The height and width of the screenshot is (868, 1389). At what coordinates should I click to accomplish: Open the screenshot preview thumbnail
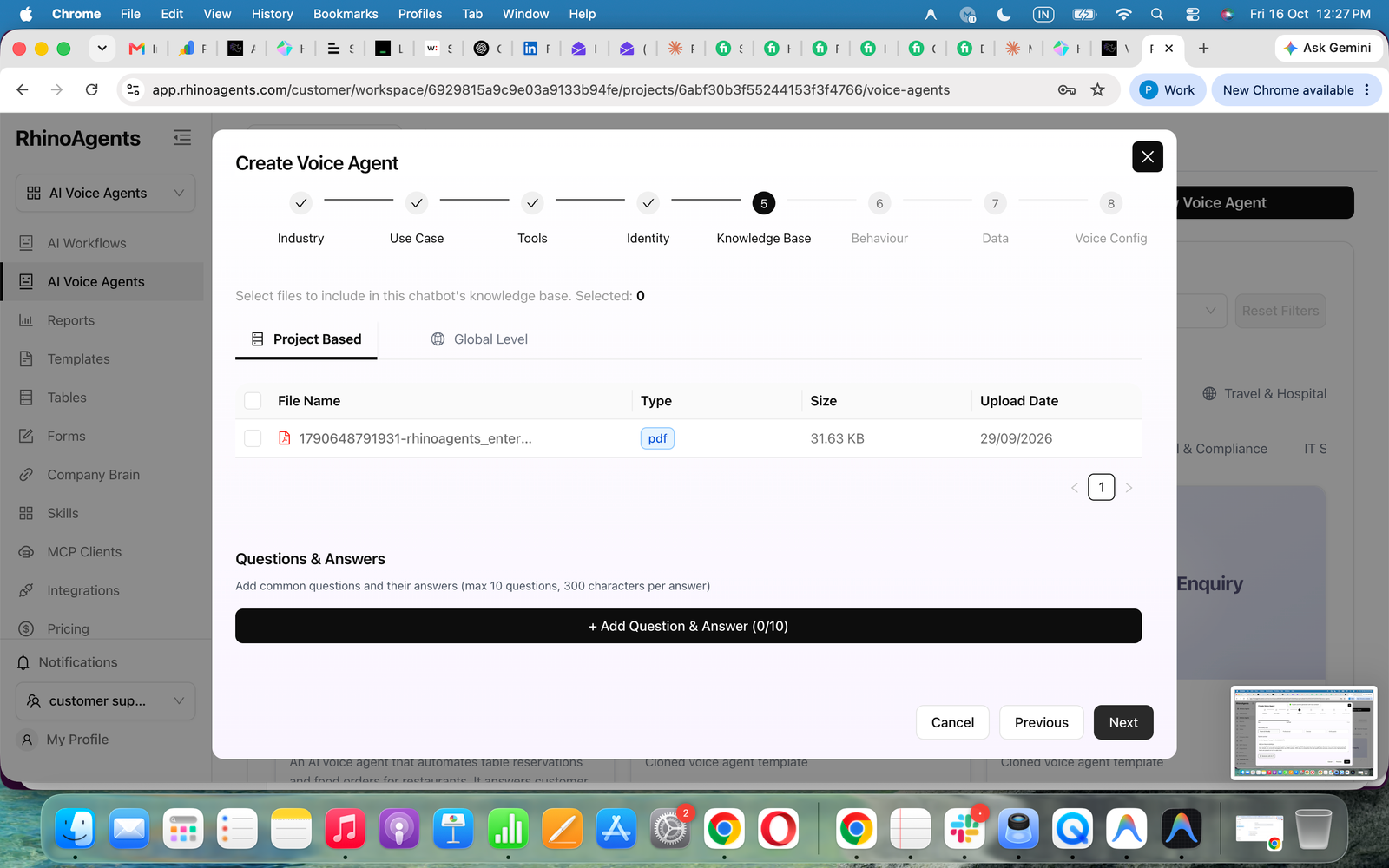(1305, 733)
